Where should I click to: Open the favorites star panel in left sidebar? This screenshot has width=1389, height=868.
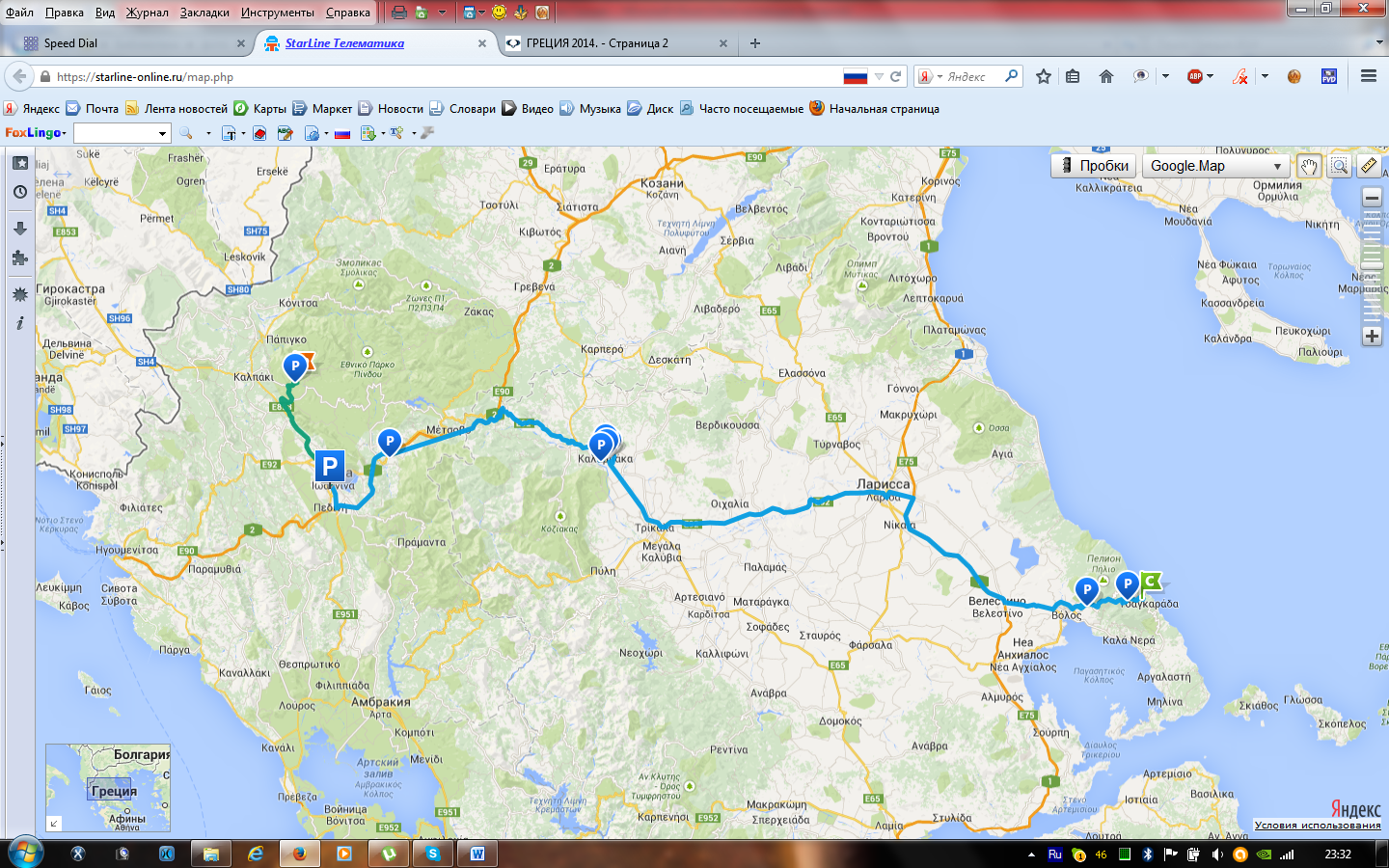(x=20, y=163)
